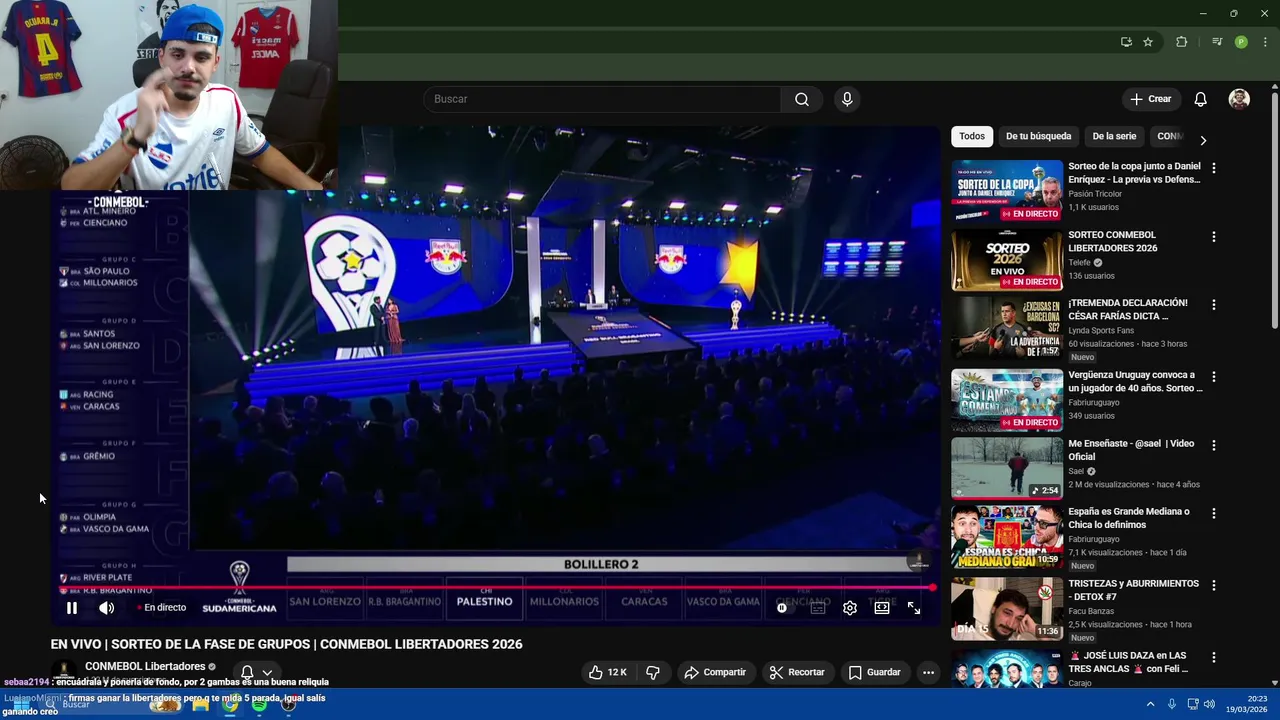The image size is (1280, 720).
Task: Open options for César Farías video
Action: pos(1214,305)
